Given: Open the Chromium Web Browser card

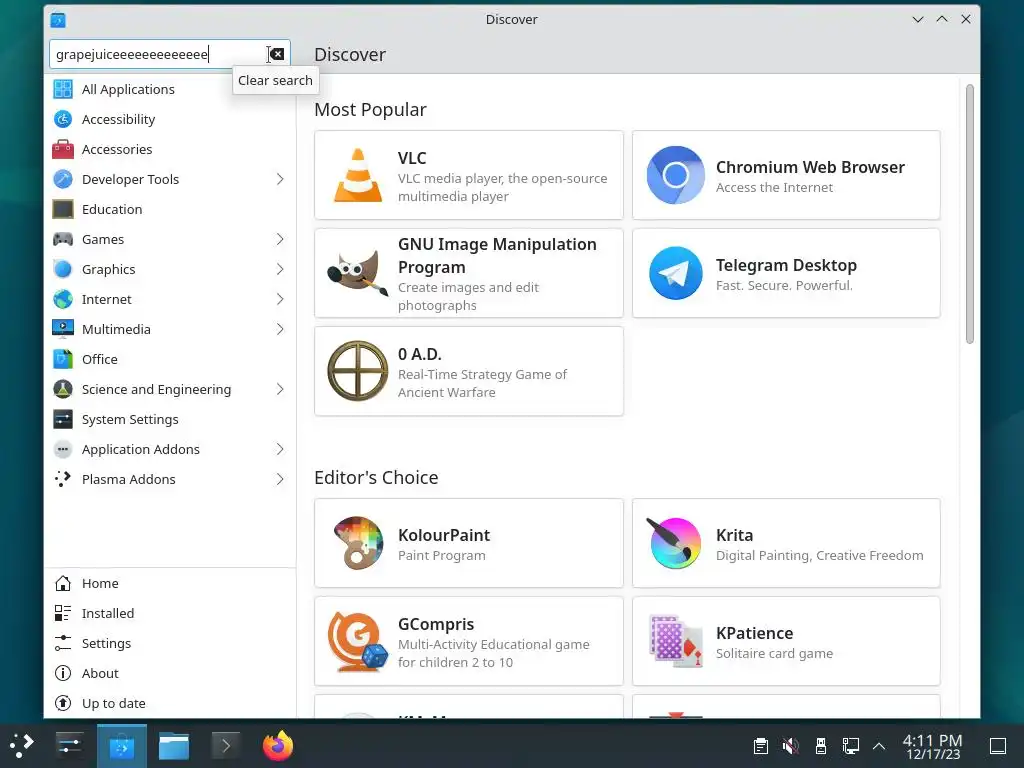Looking at the screenshot, I should coord(786,175).
